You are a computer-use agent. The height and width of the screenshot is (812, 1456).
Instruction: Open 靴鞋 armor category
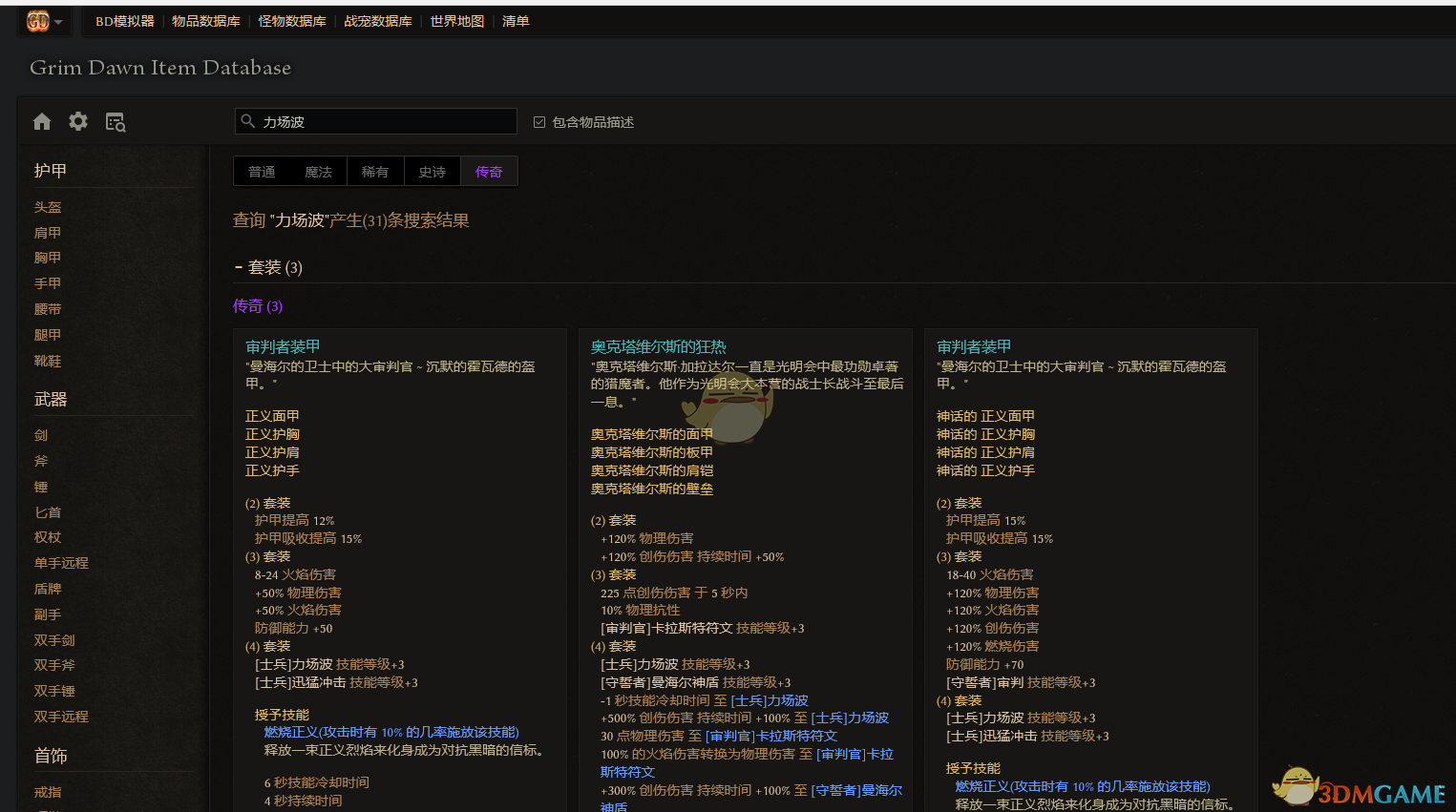point(48,361)
